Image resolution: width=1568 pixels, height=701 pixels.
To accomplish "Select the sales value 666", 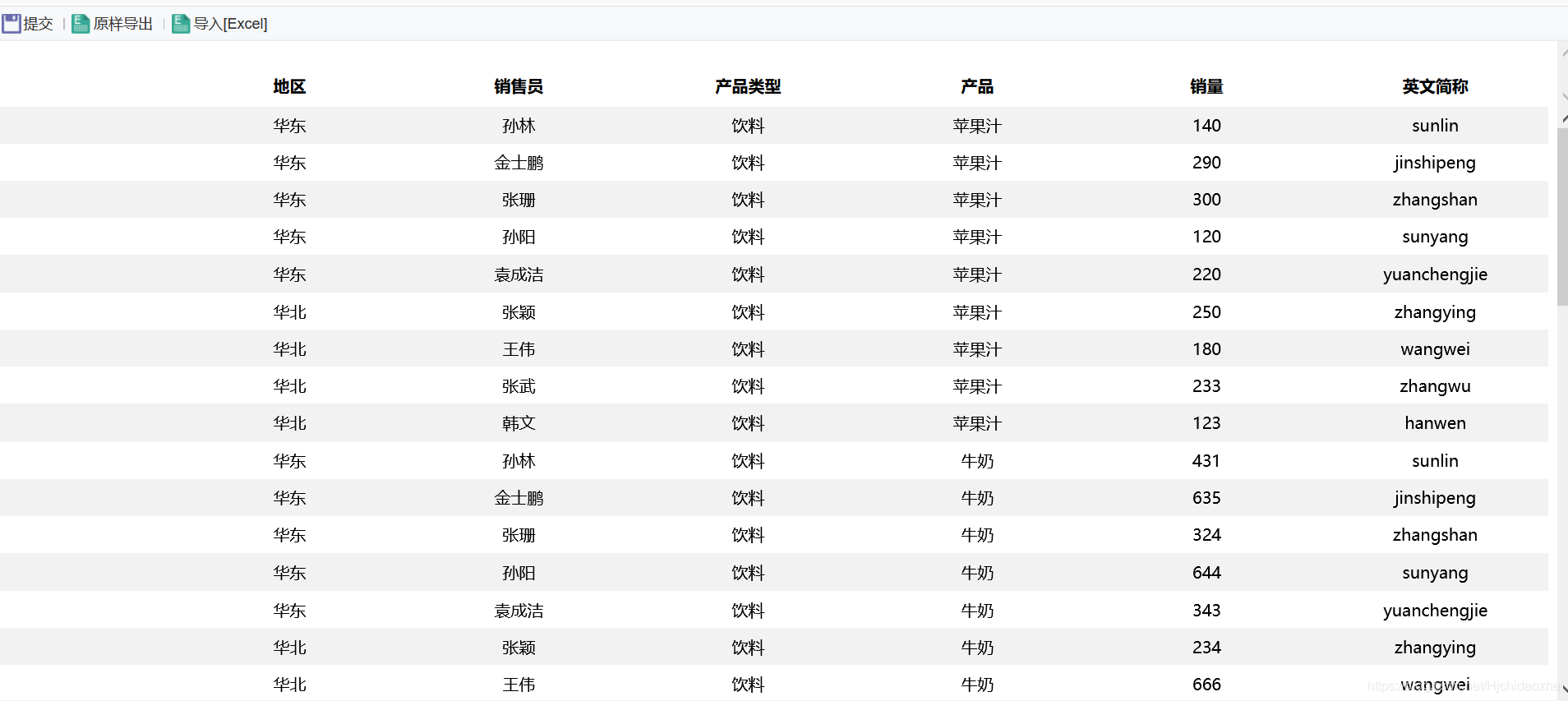I will 1206,685.
